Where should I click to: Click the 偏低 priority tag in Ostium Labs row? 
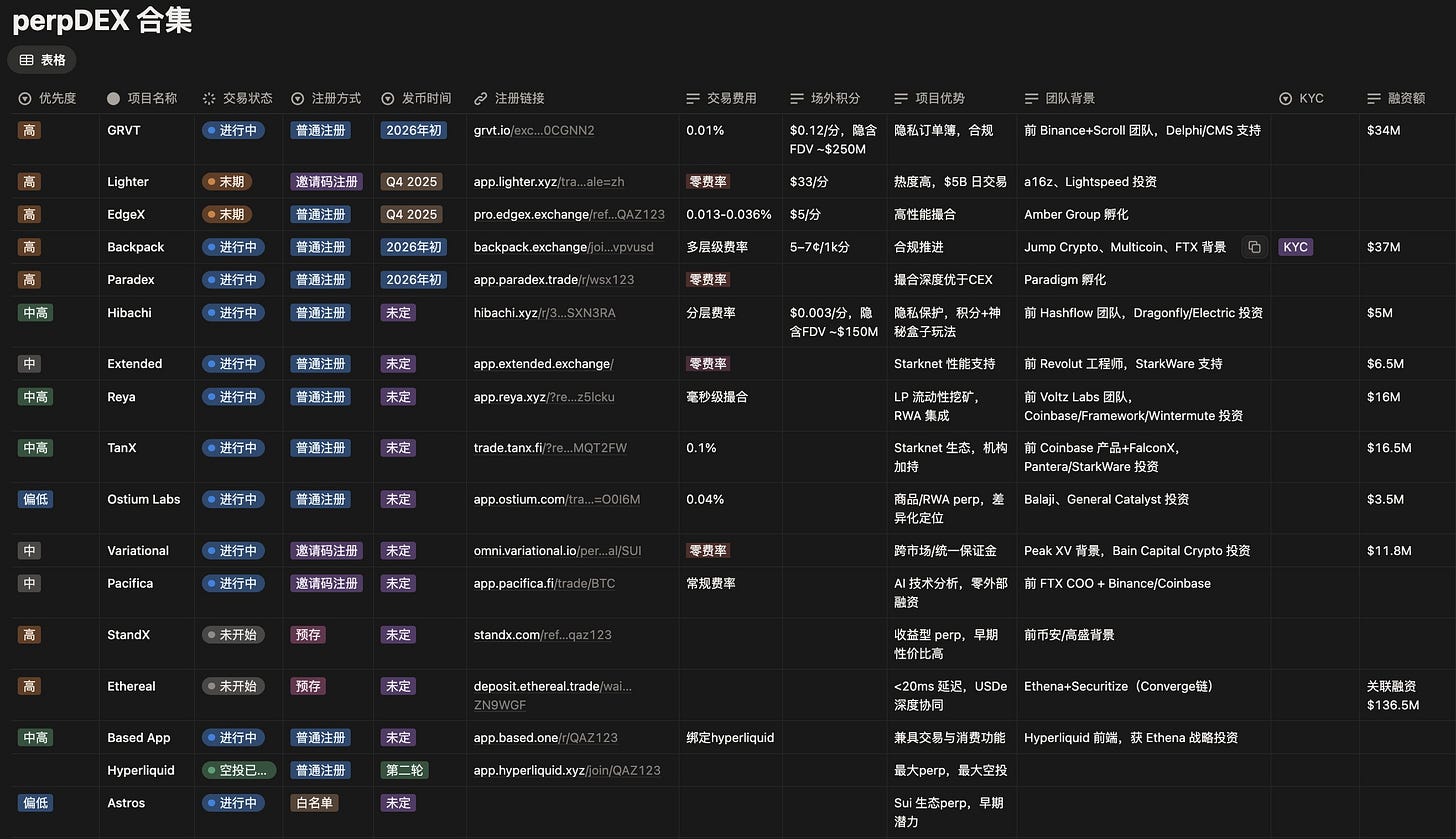coord(35,499)
